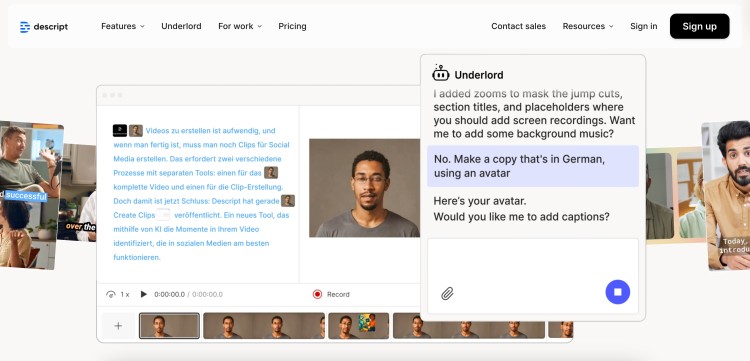Image resolution: width=750 pixels, height=361 pixels.
Task: Add a scene with the plus button
Action: click(x=118, y=326)
